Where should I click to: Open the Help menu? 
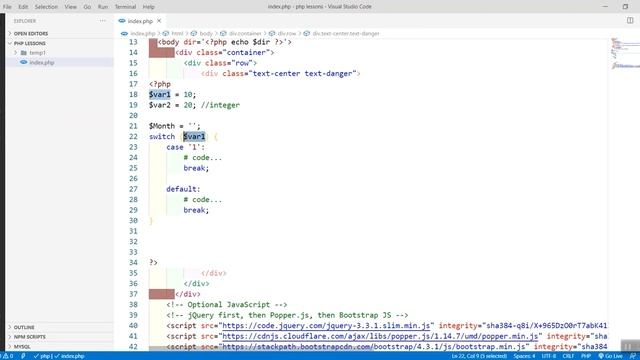(x=149, y=7)
